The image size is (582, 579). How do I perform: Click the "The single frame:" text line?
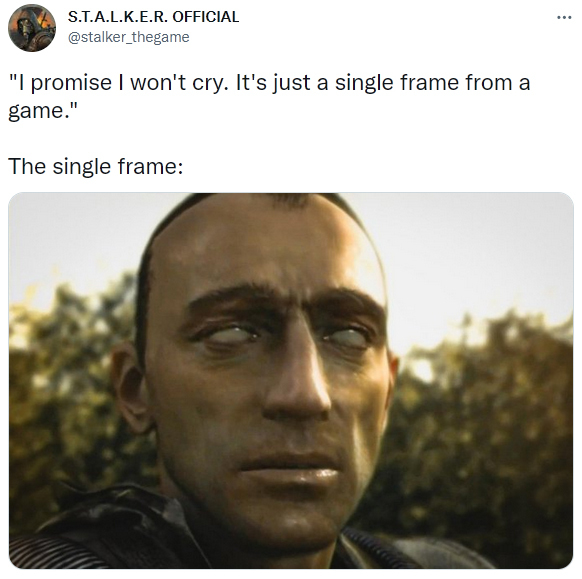[96, 166]
